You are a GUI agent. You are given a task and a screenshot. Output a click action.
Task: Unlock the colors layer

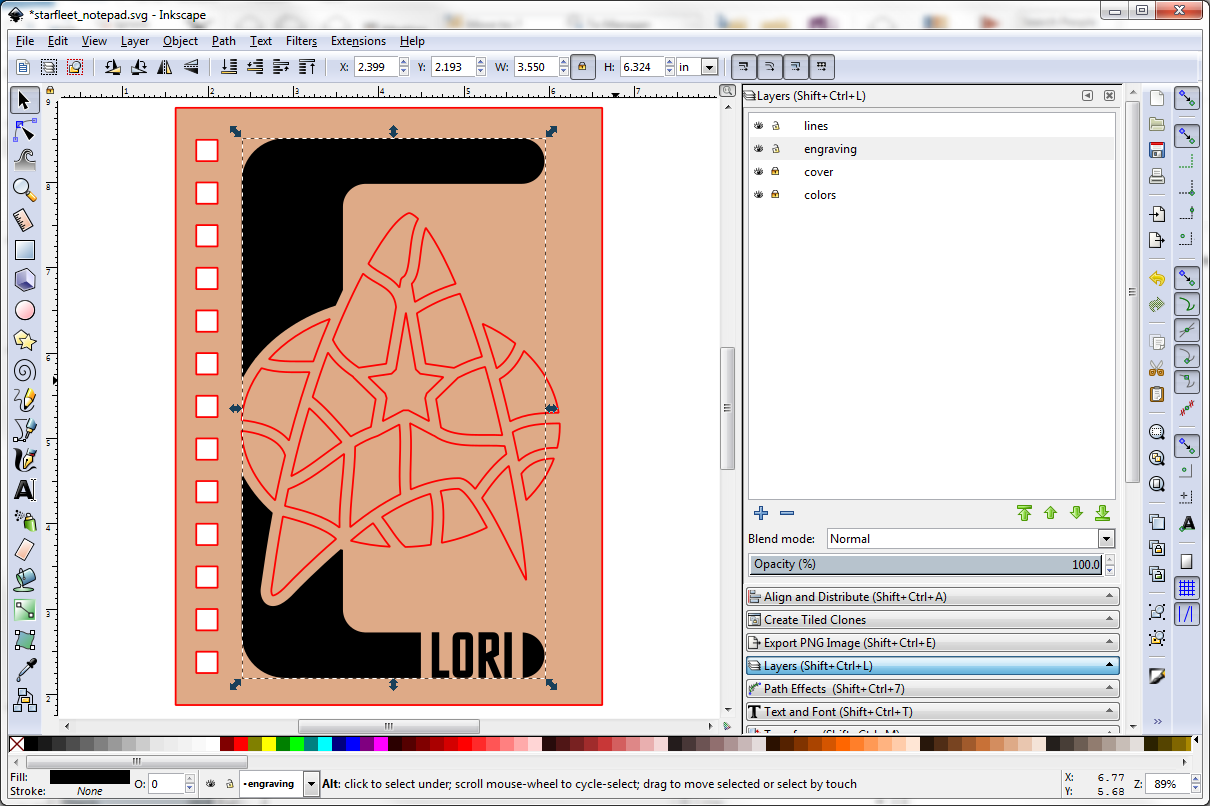click(775, 195)
